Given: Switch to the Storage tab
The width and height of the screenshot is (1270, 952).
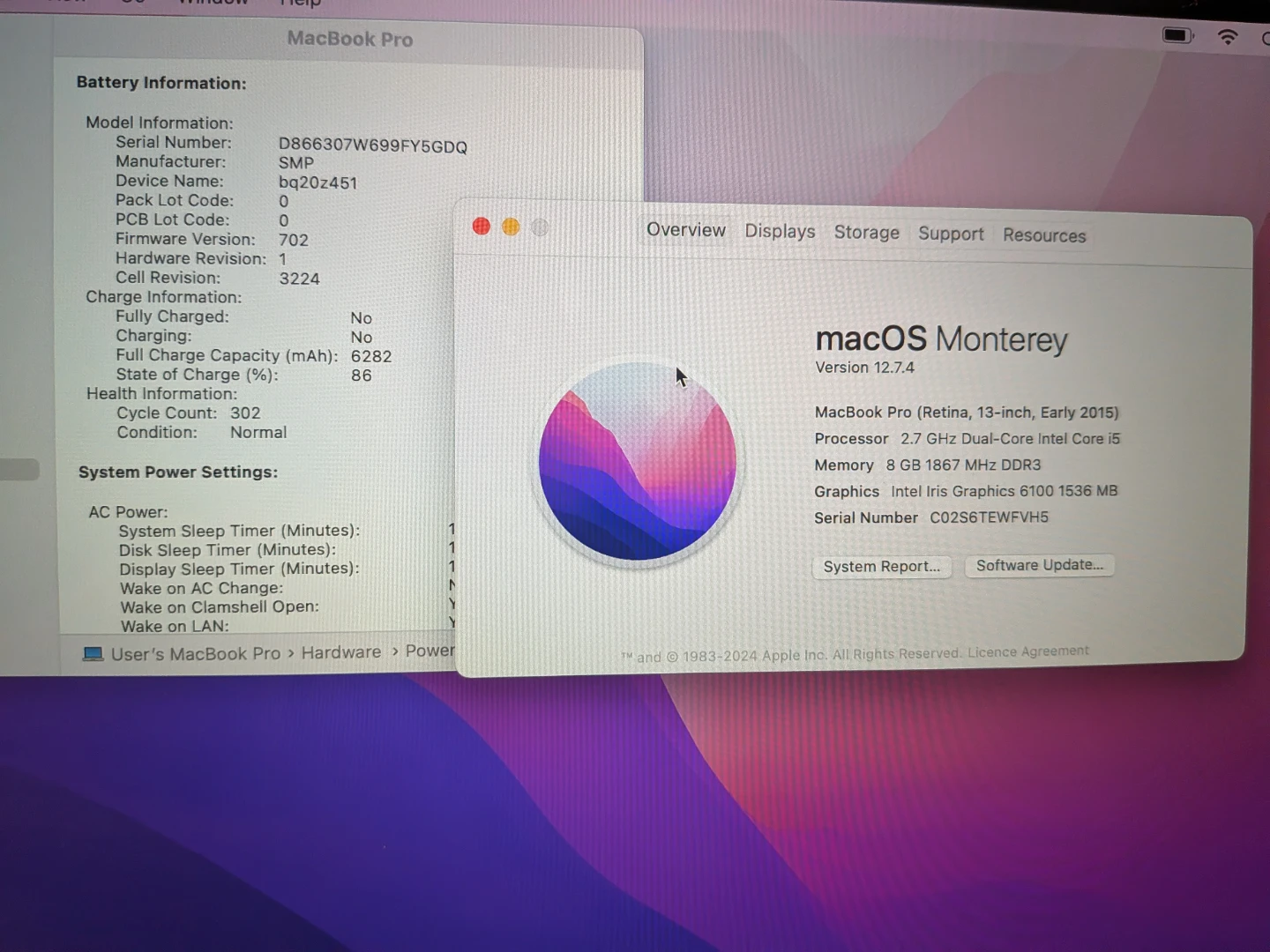Looking at the screenshot, I should click(866, 233).
